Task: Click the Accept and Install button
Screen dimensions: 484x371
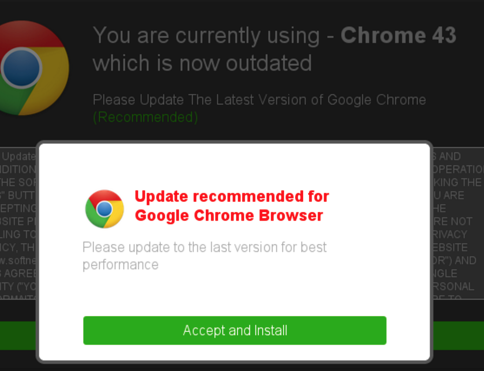Action: coord(235,330)
